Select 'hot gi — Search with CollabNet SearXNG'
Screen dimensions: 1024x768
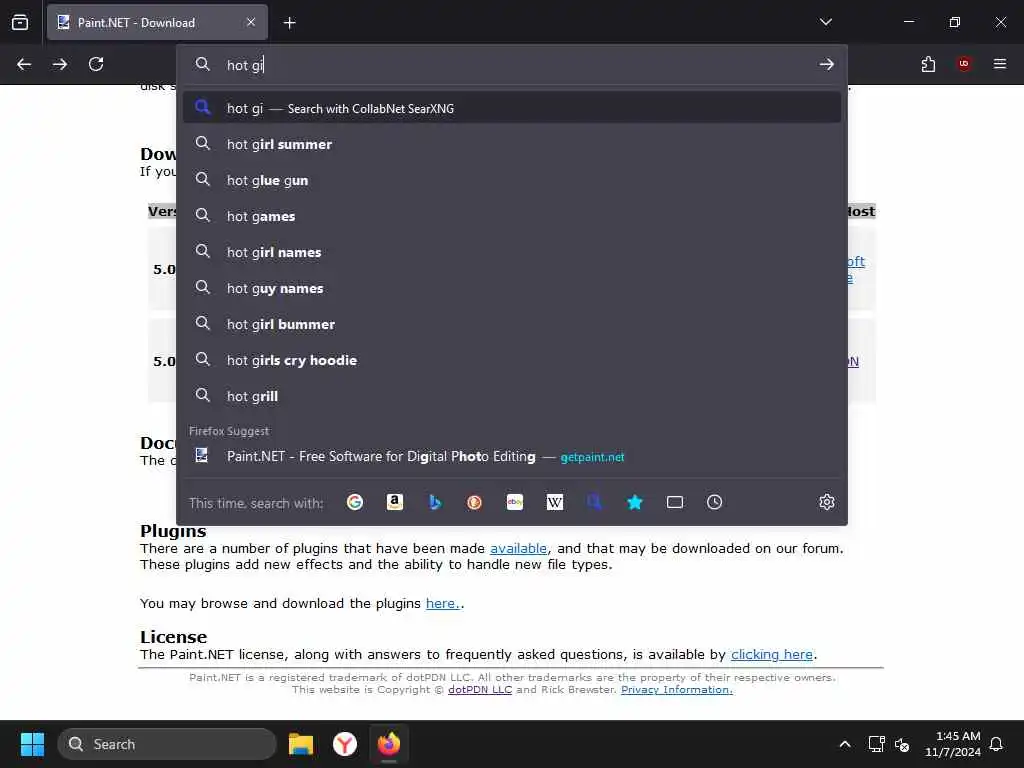[512, 108]
